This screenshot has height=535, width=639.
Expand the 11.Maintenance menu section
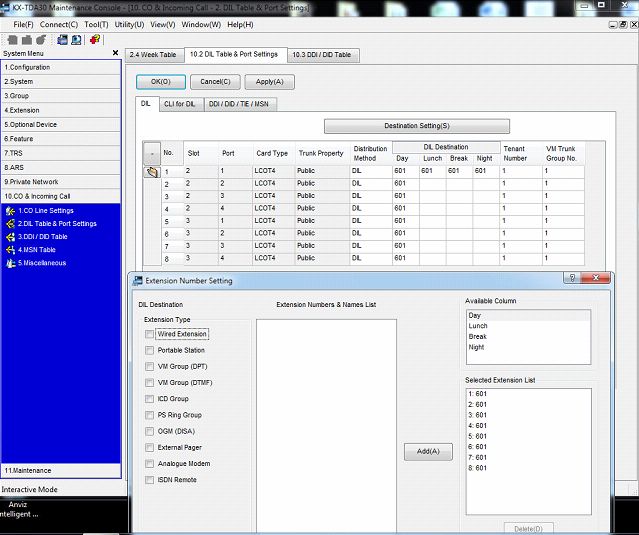coord(61,470)
